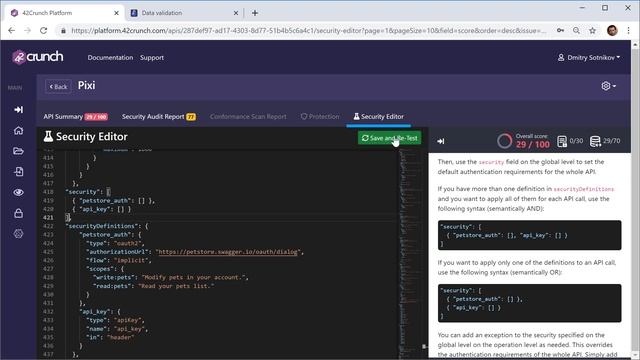Click the semantically OR code example block
The image size is (640, 360).
[x=529, y=303]
